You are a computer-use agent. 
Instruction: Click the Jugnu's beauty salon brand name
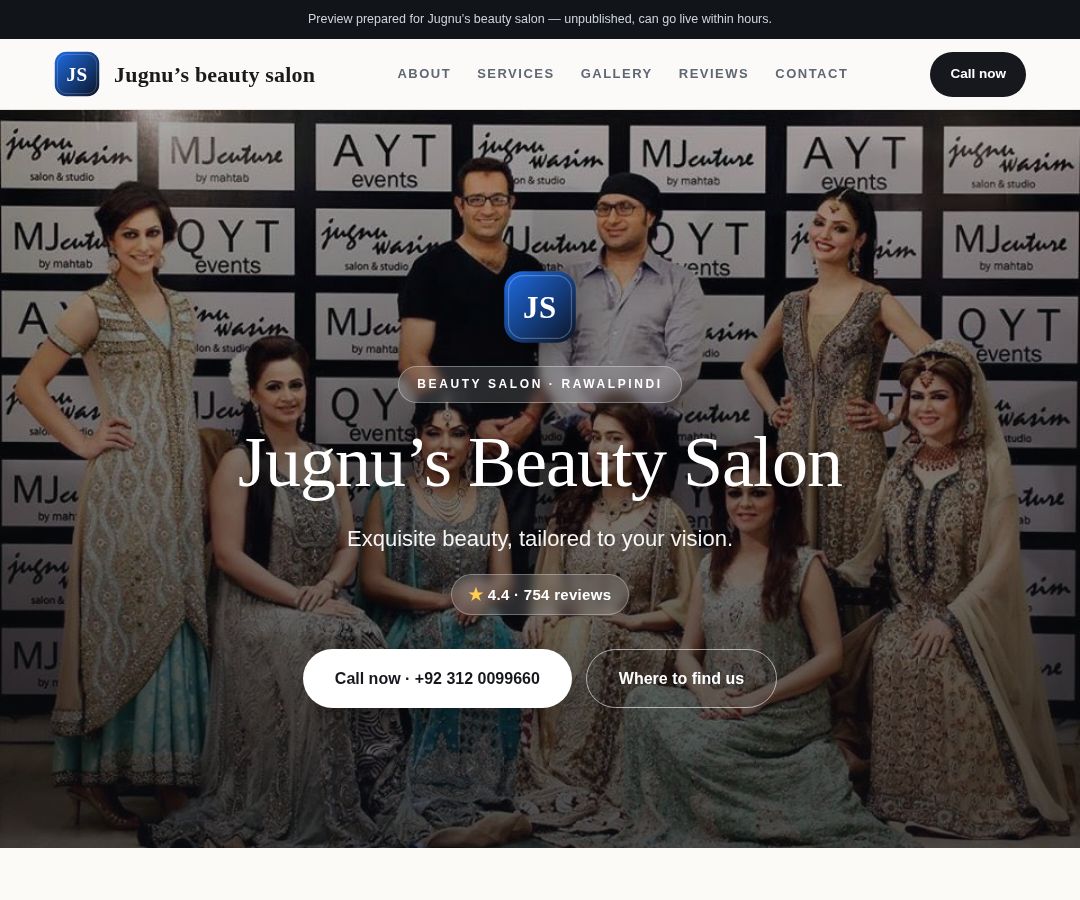coord(214,74)
